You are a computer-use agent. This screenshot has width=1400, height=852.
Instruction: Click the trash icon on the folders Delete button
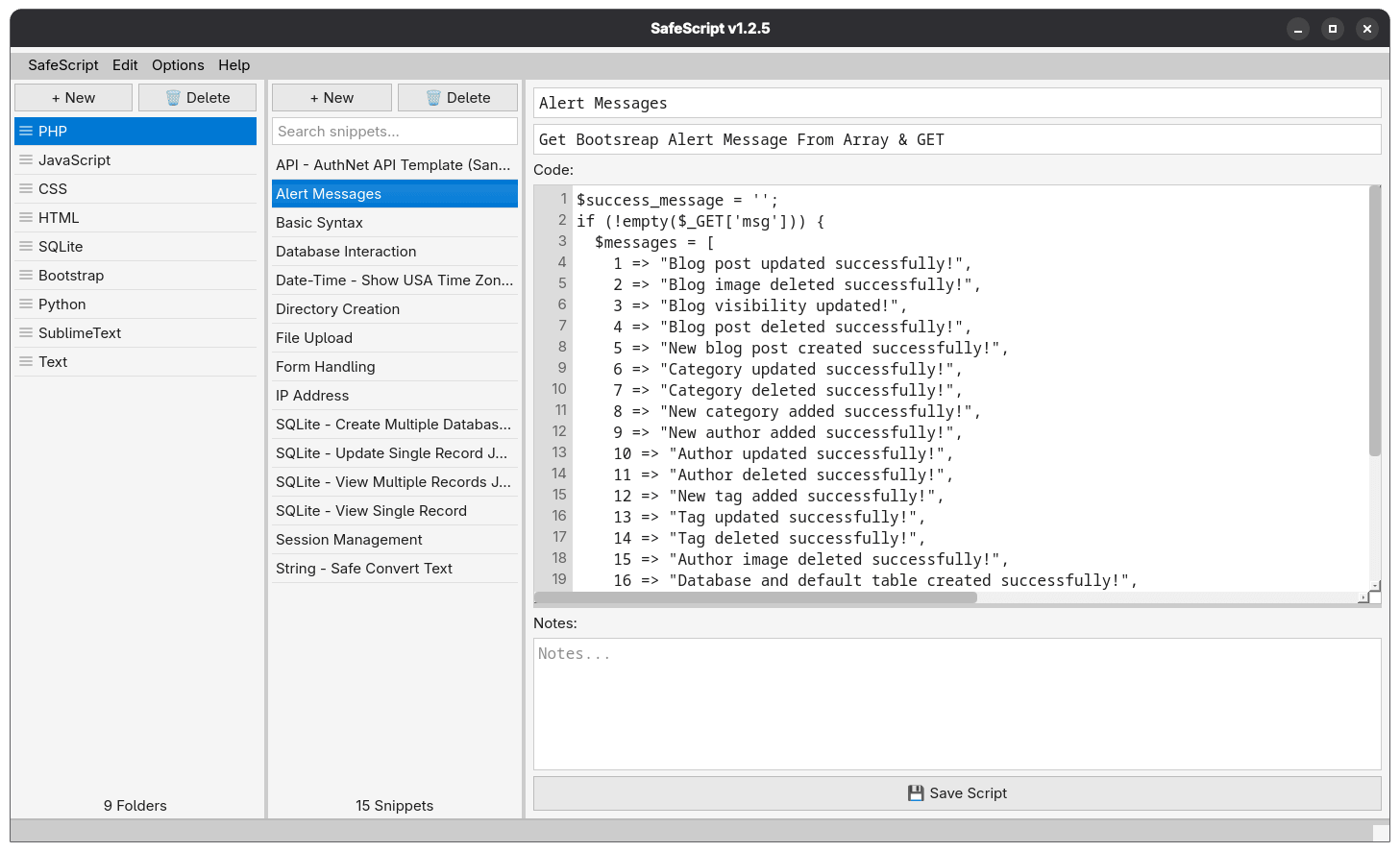click(175, 97)
